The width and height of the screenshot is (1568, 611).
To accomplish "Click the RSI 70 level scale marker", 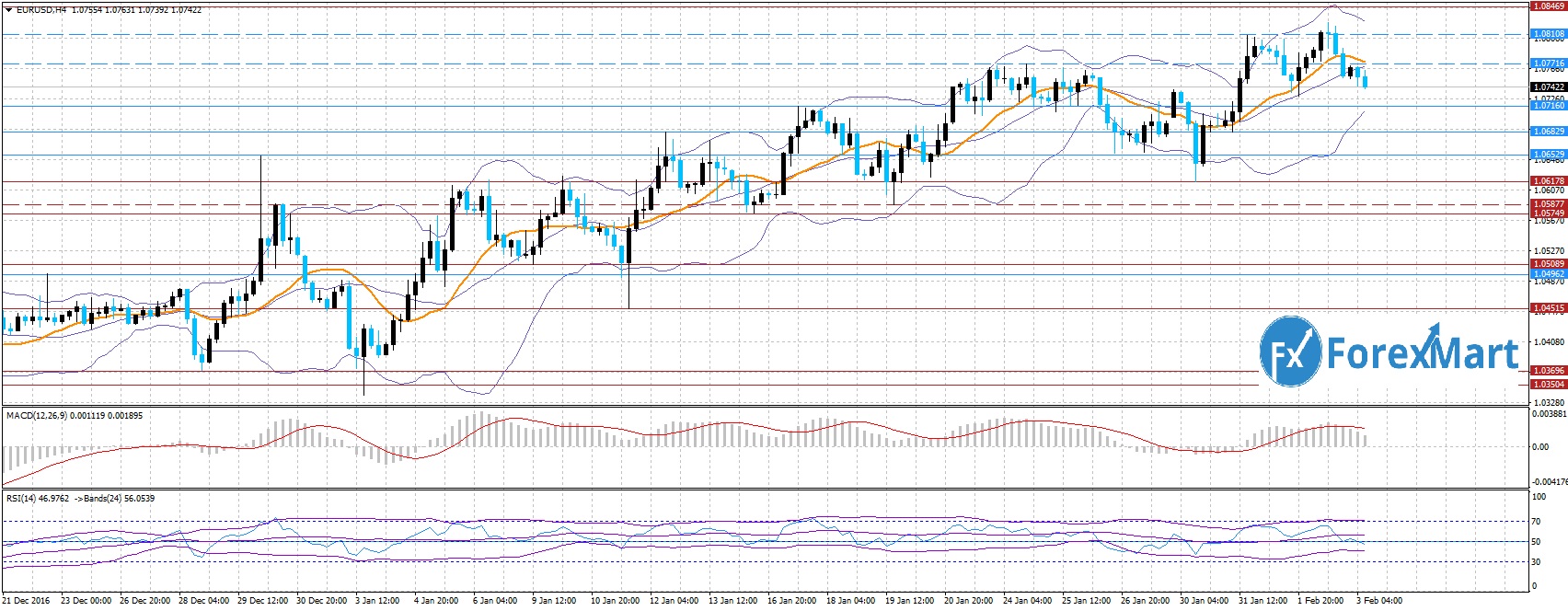I will click(1535, 522).
